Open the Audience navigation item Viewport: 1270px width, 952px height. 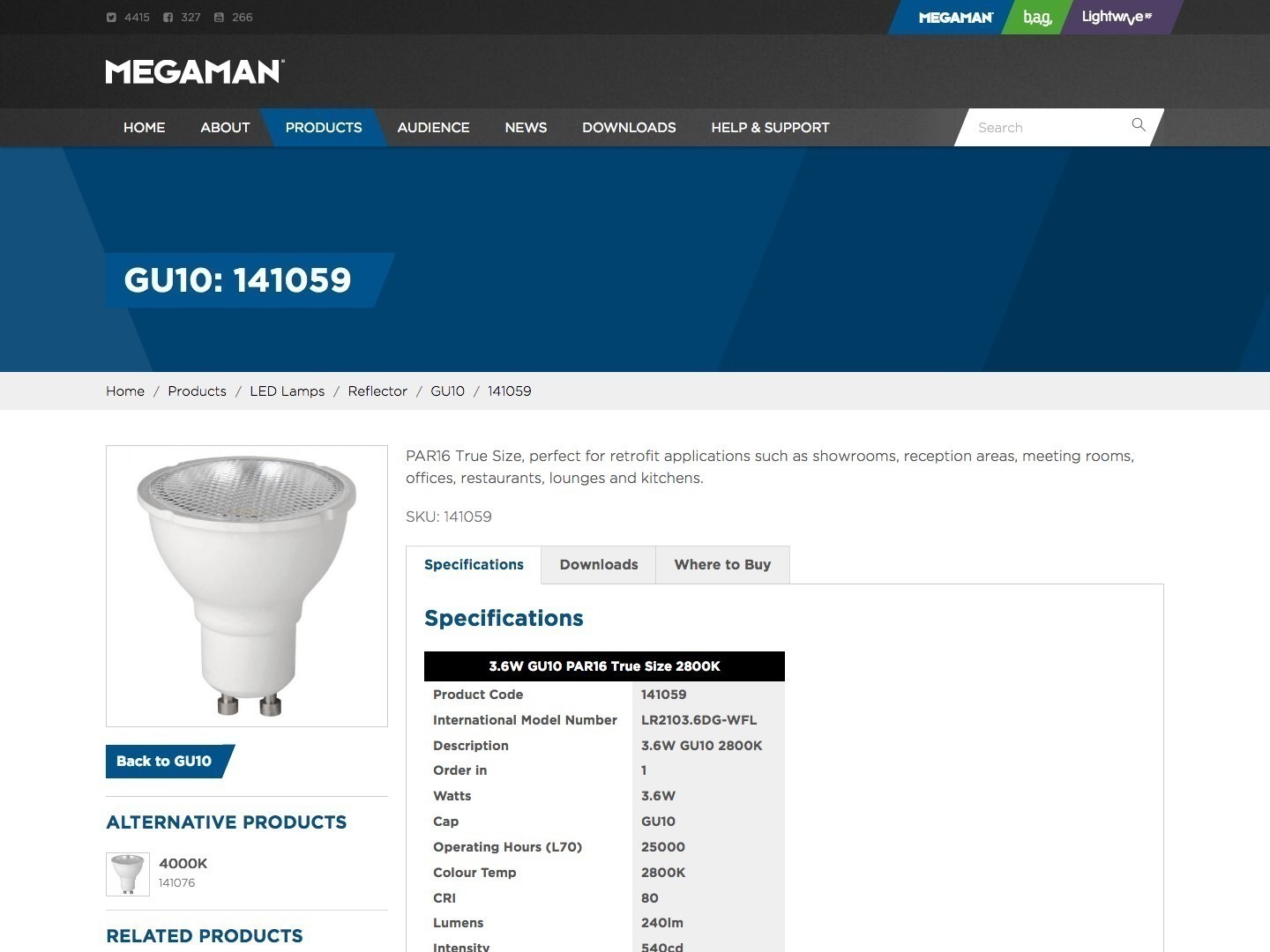point(433,127)
